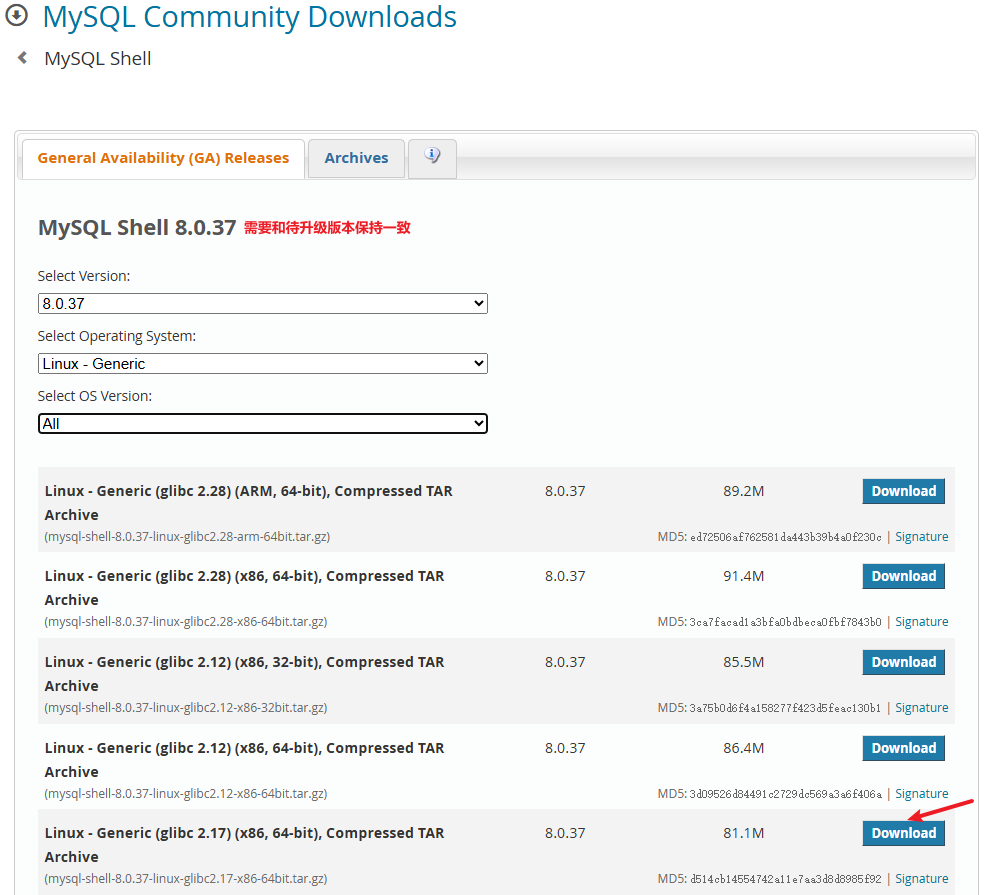Click filename mysql-shell-8.0.37-linux-glibc2.12-x86-32bit.tar.gz
The image size is (999, 895).
coord(185,707)
